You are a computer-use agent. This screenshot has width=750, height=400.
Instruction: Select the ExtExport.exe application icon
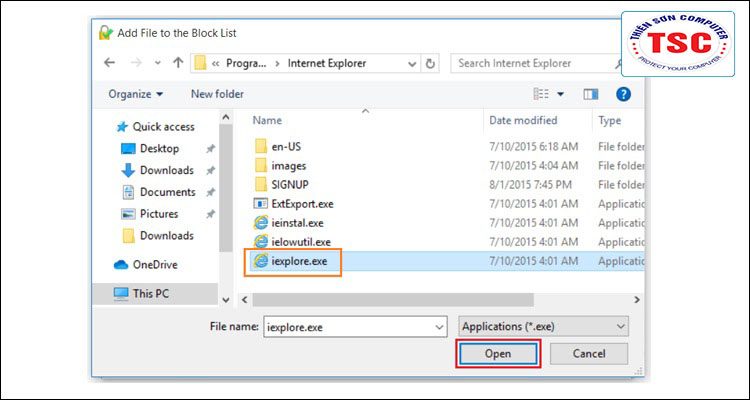pyautogui.click(x=260, y=204)
